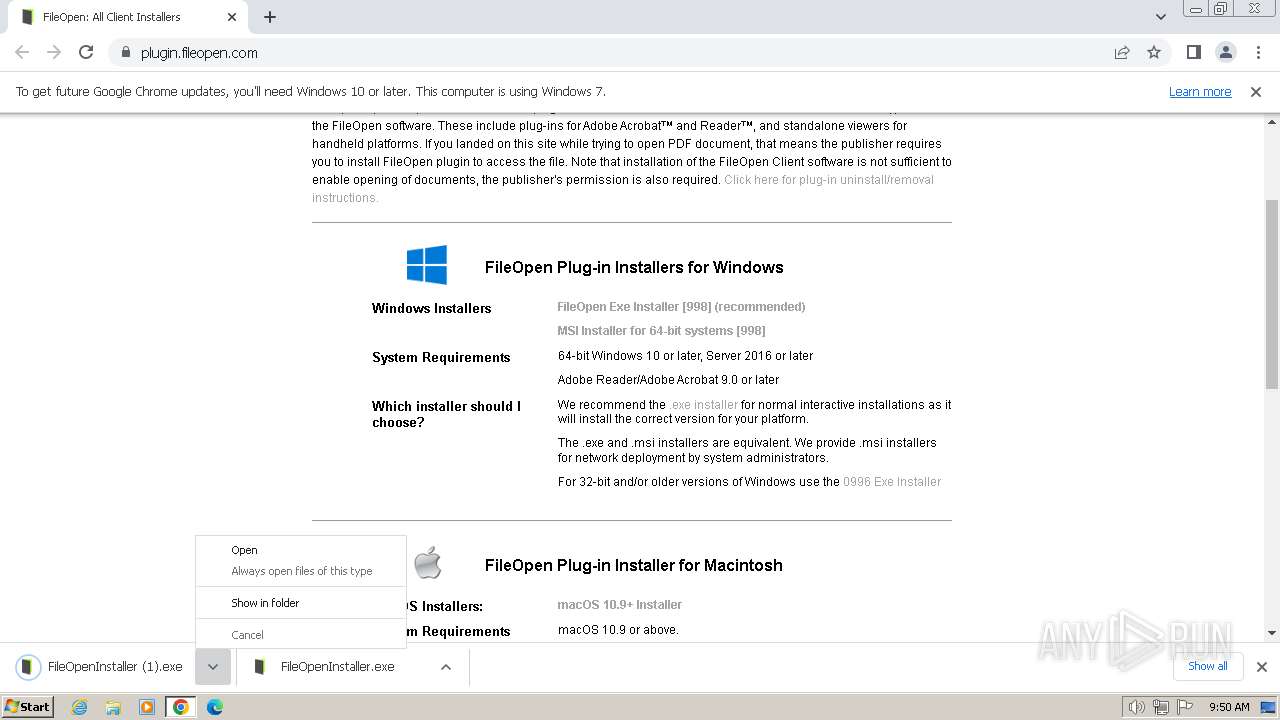Open Windows Explorer from taskbar

113,707
